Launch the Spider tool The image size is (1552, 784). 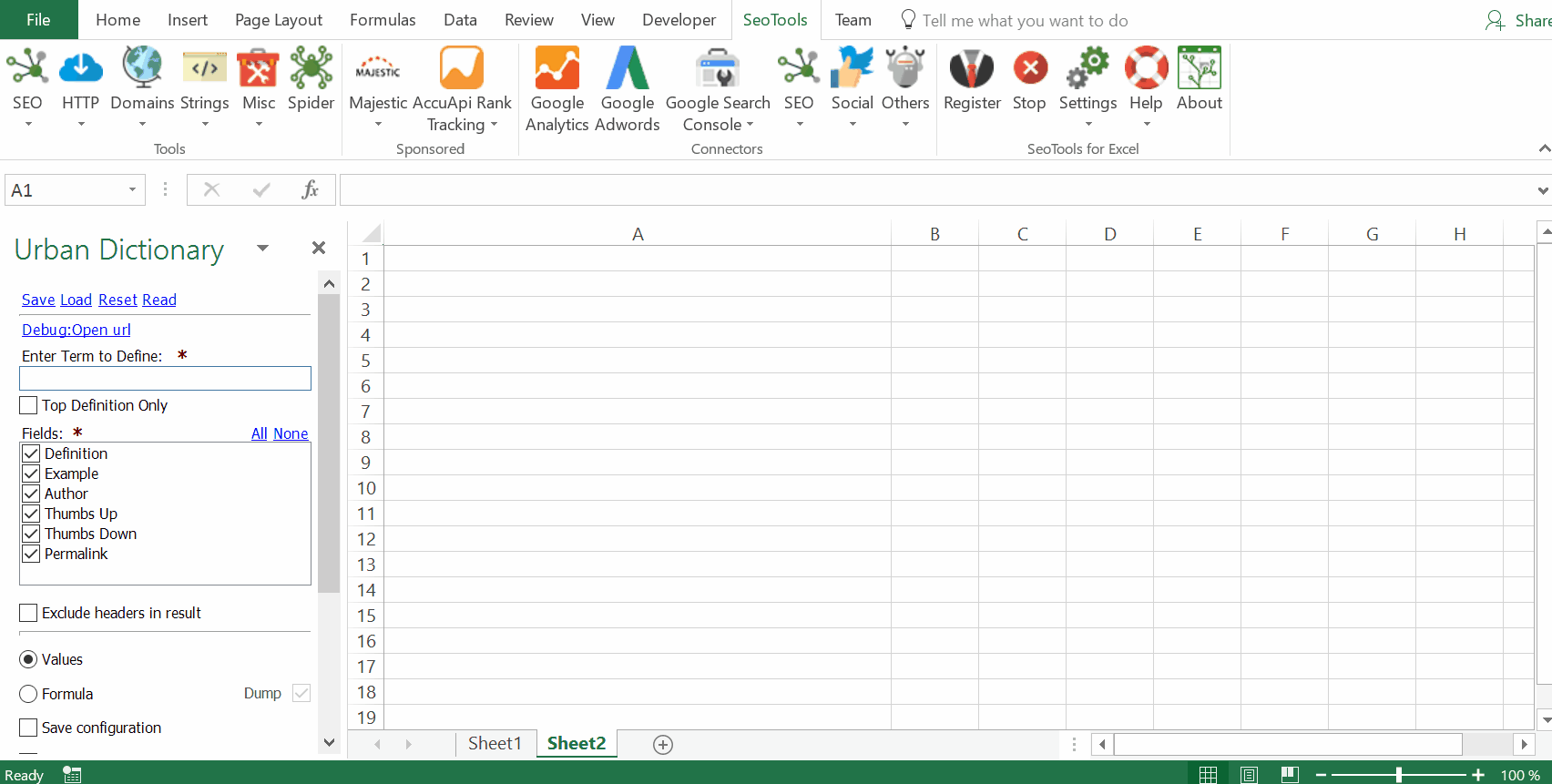click(311, 68)
